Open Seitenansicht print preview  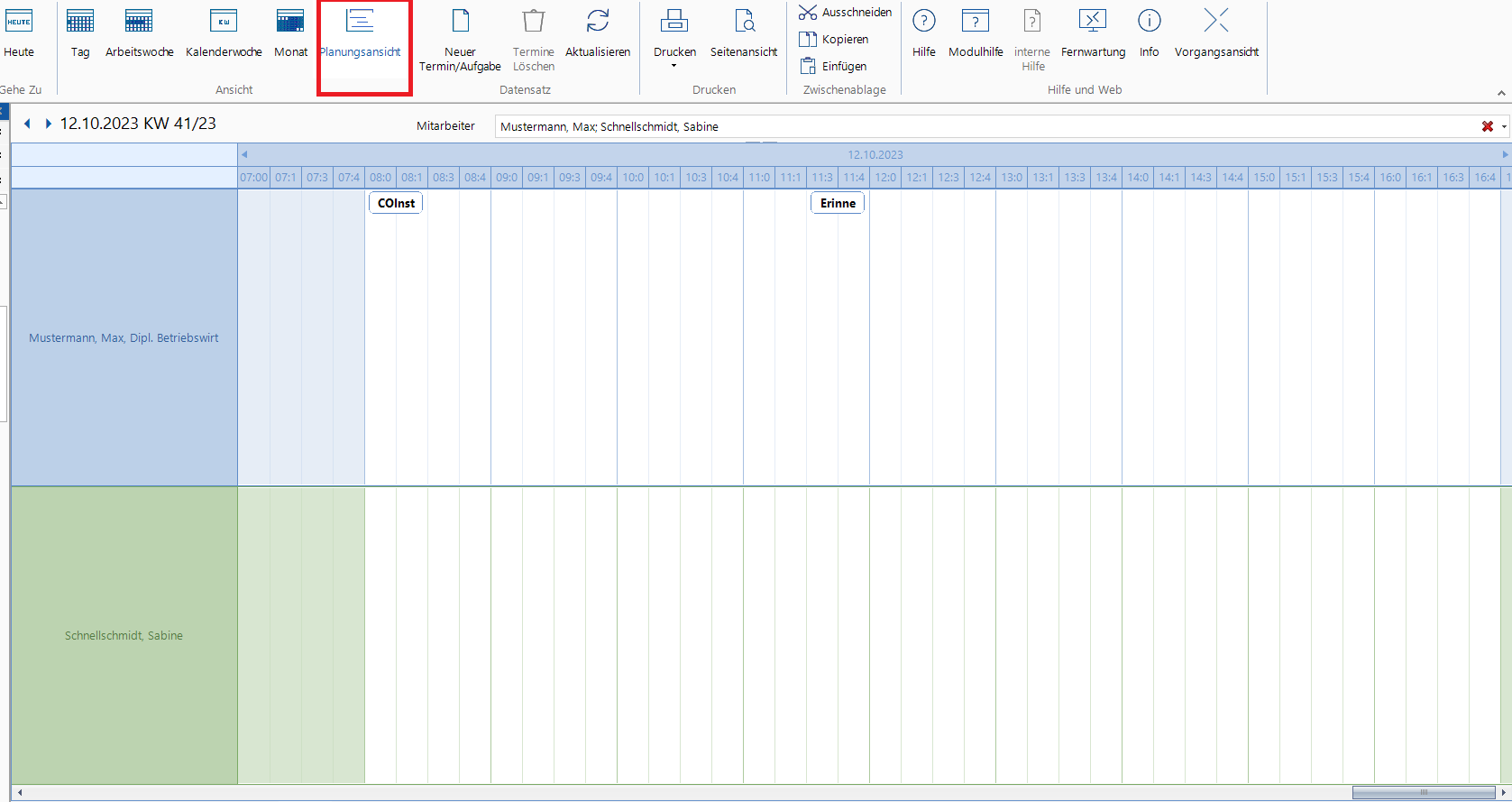pyautogui.click(x=744, y=32)
